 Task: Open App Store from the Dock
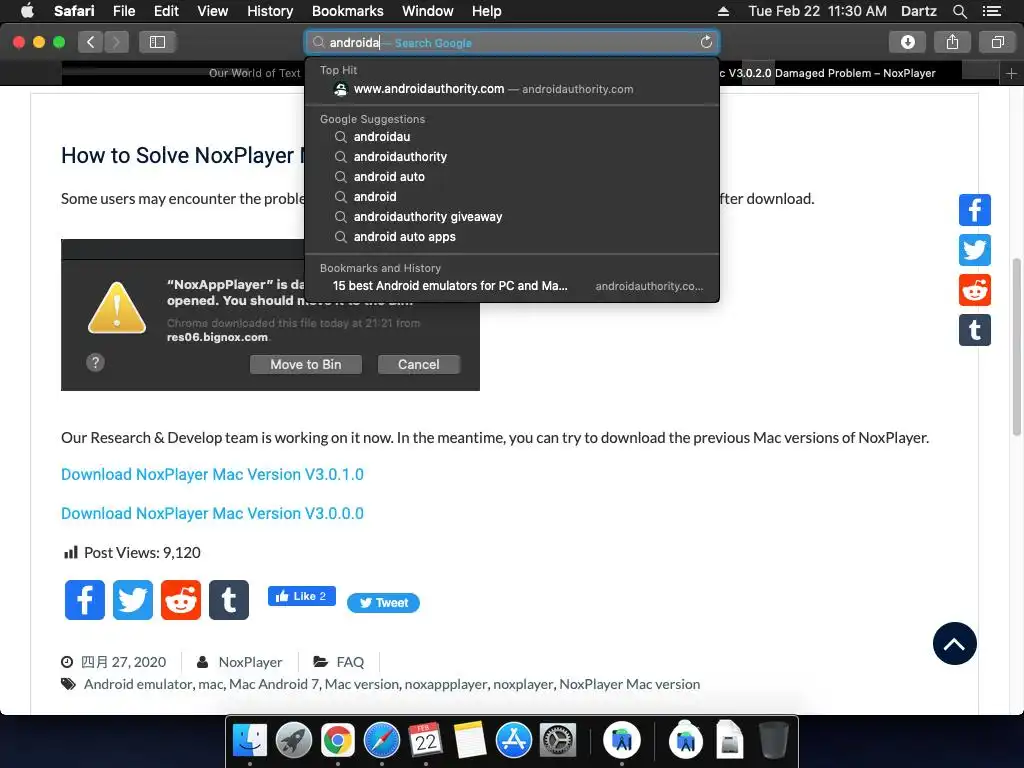pos(513,741)
